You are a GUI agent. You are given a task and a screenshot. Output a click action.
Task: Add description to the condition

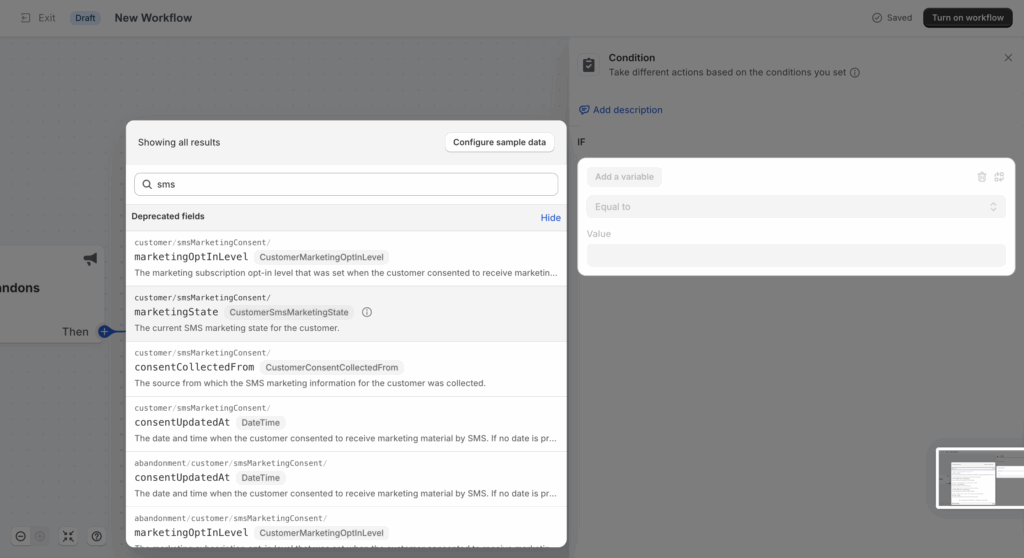click(620, 110)
